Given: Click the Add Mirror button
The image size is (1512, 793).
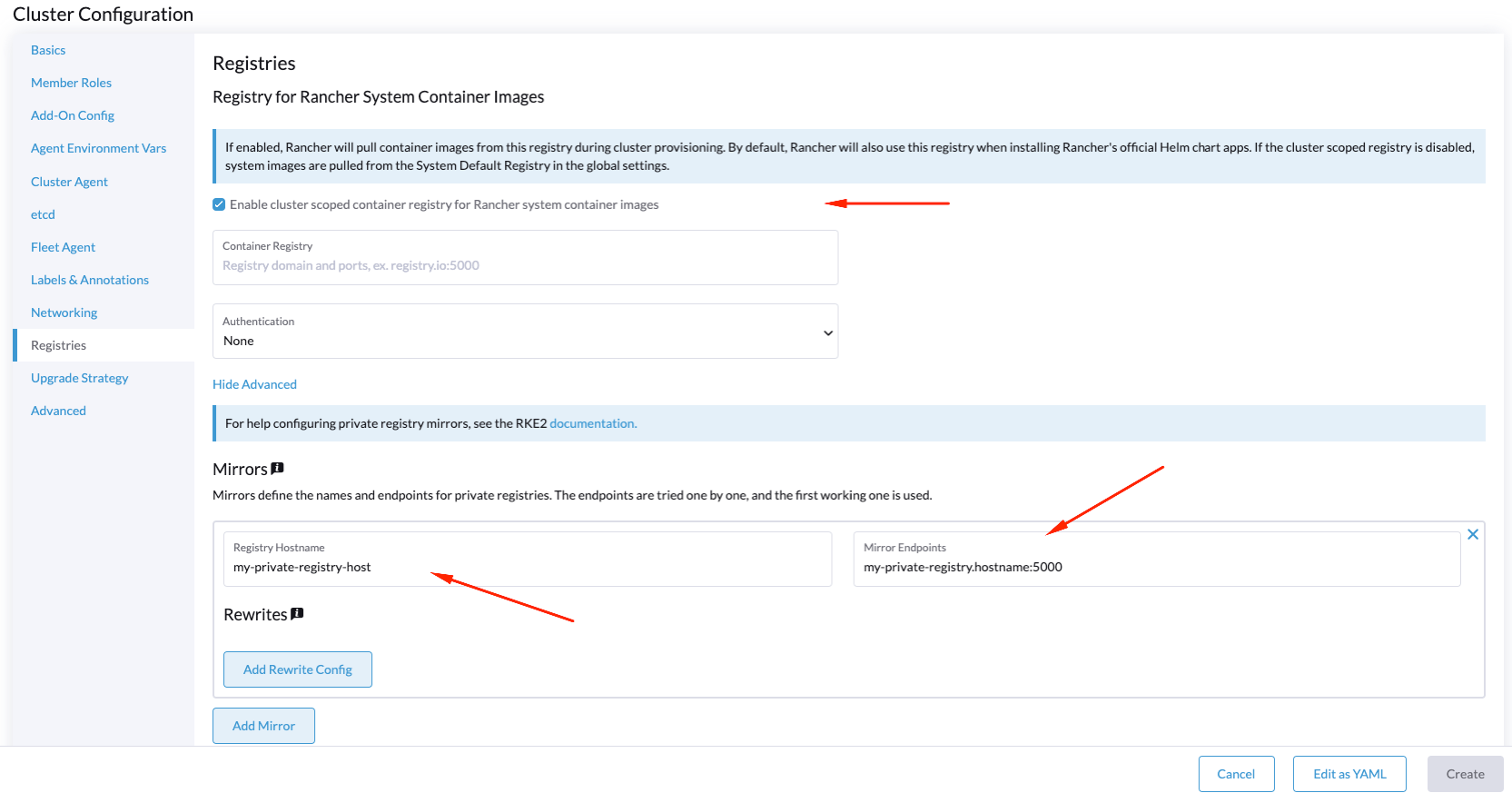Looking at the screenshot, I should click(263, 726).
